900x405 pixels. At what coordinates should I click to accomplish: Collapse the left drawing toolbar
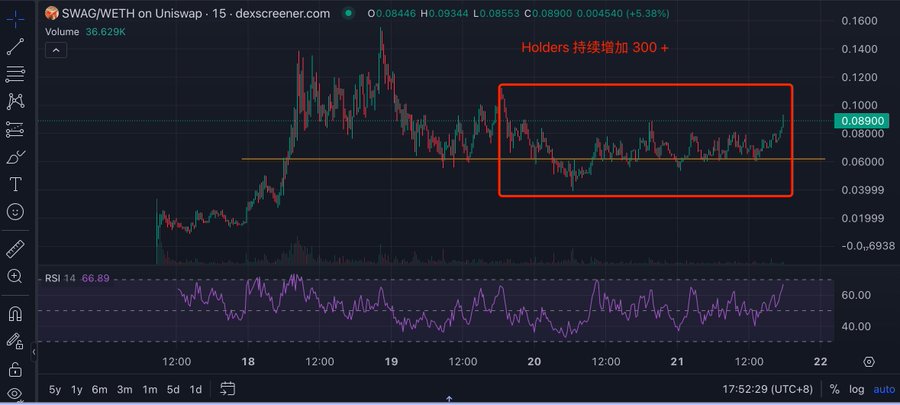click(34, 352)
